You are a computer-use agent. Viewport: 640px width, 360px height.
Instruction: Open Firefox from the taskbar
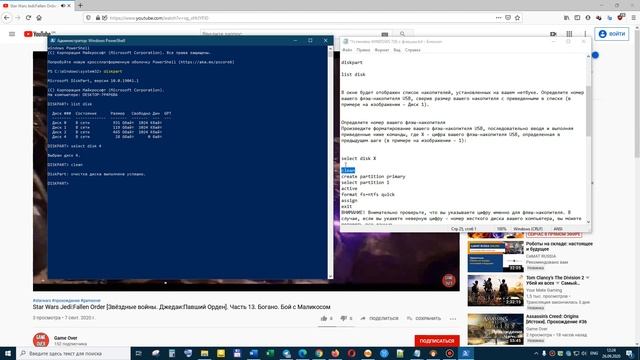pyautogui.click(x=335, y=353)
